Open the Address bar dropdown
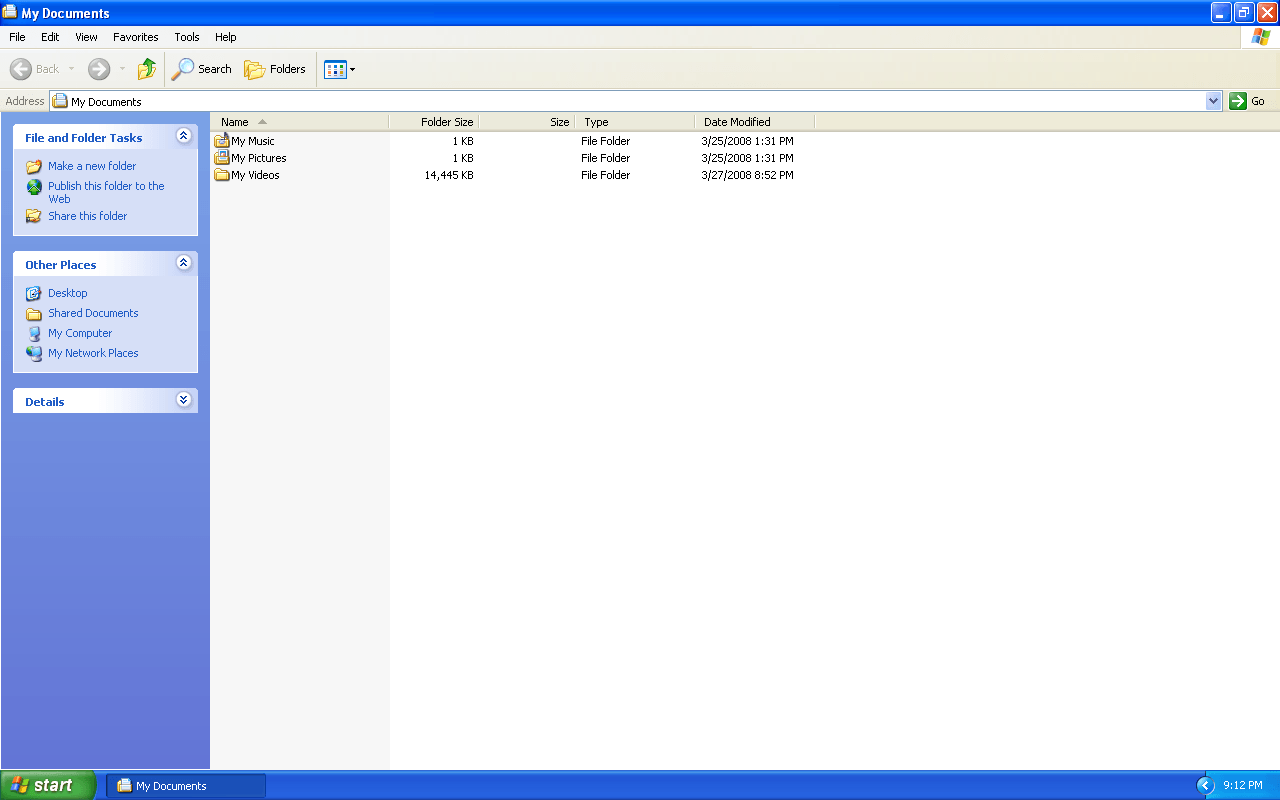 click(1213, 100)
